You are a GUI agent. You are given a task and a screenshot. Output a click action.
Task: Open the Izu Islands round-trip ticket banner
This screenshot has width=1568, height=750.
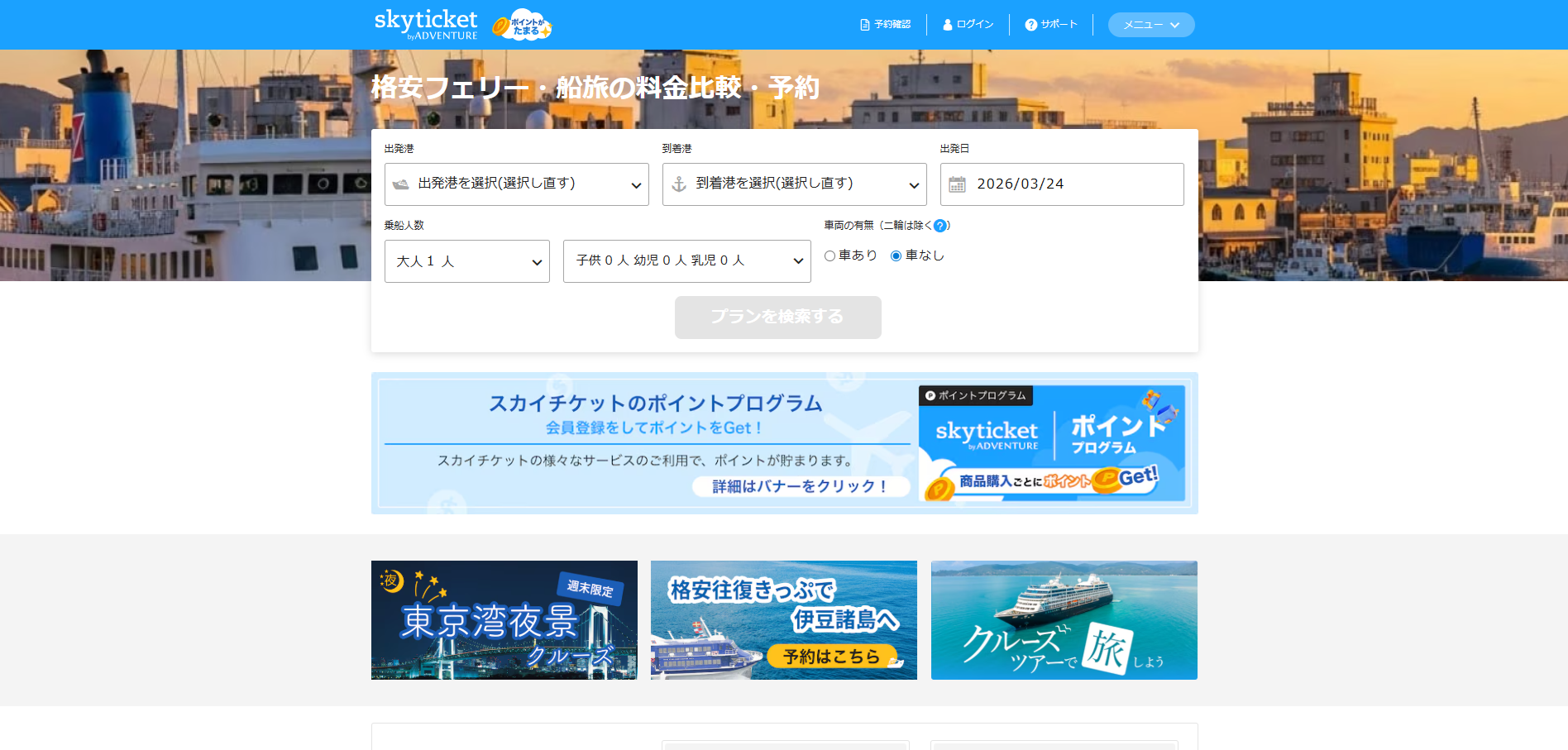[783, 620]
